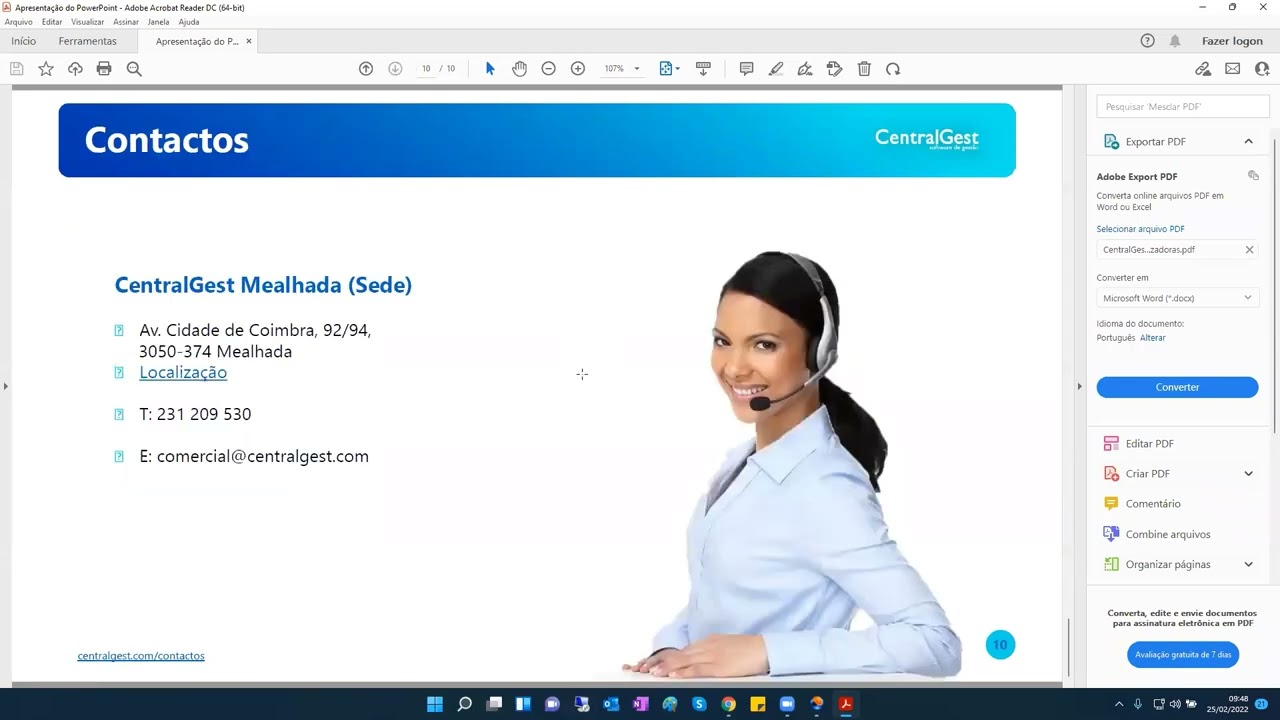The width and height of the screenshot is (1280, 720).
Task: Open the Ajuda menu
Action: [189, 22]
